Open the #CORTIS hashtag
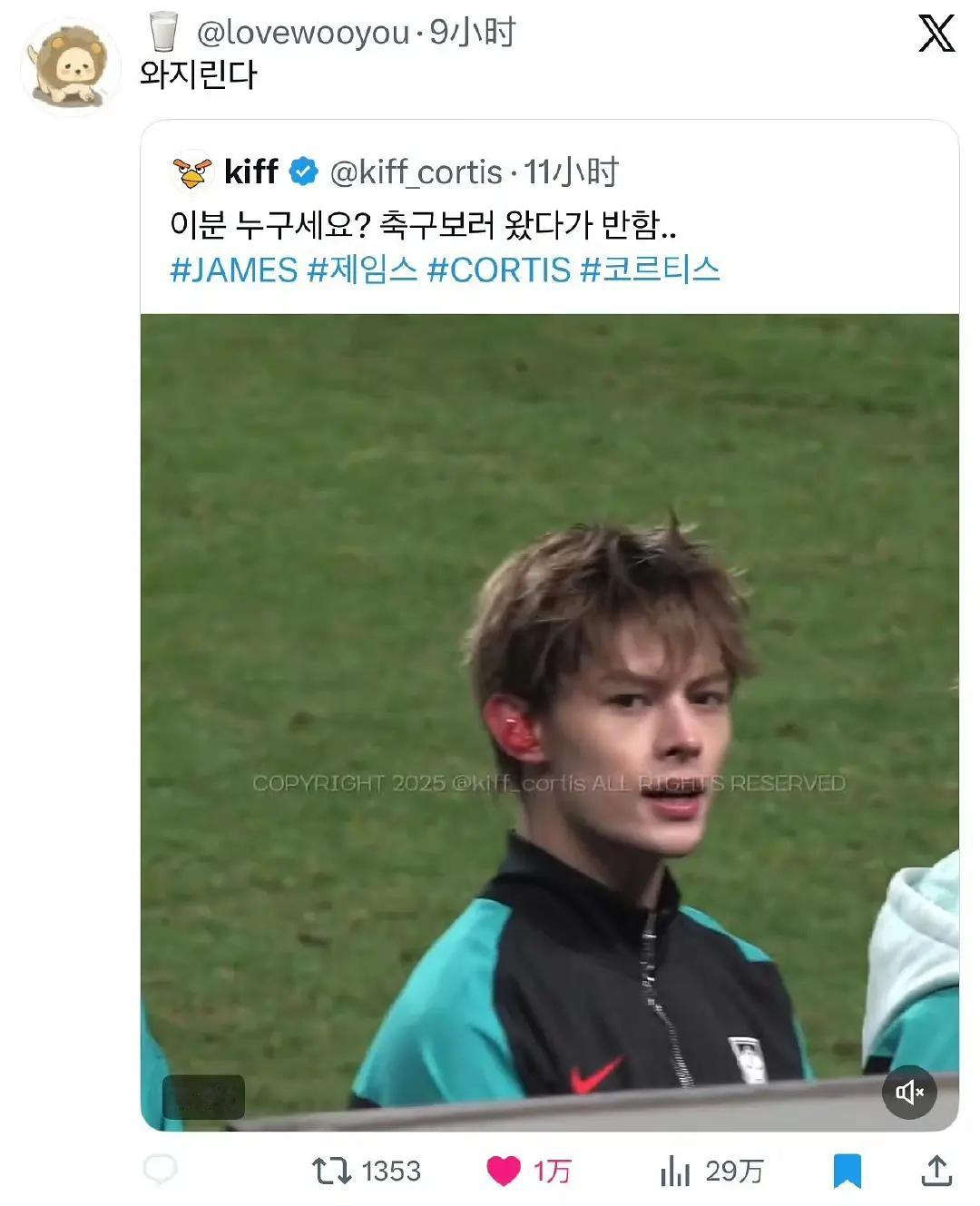Viewport: 980px width, 1206px height. pyautogui.click(x=499, y=270)
